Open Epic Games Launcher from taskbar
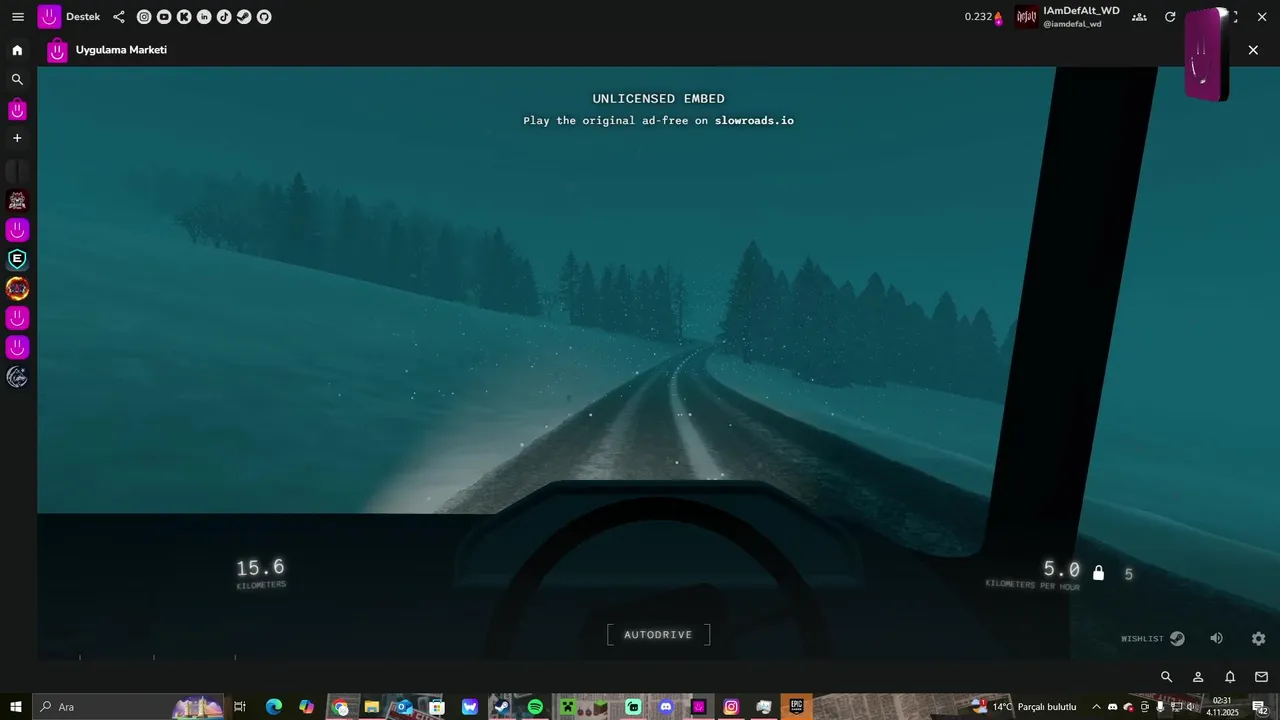 pyautogui.click(x=797, y=707)
